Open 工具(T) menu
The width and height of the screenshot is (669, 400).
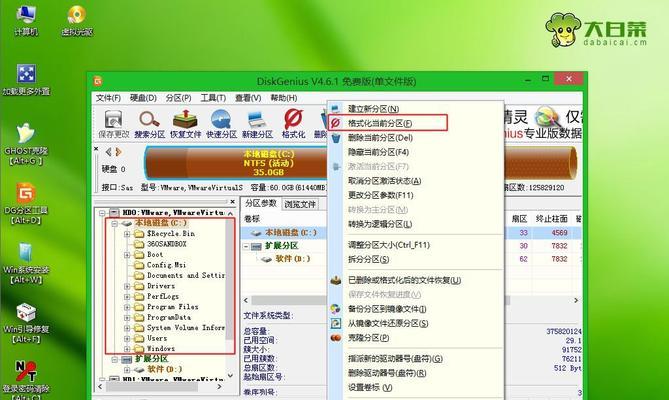(213, 98)
